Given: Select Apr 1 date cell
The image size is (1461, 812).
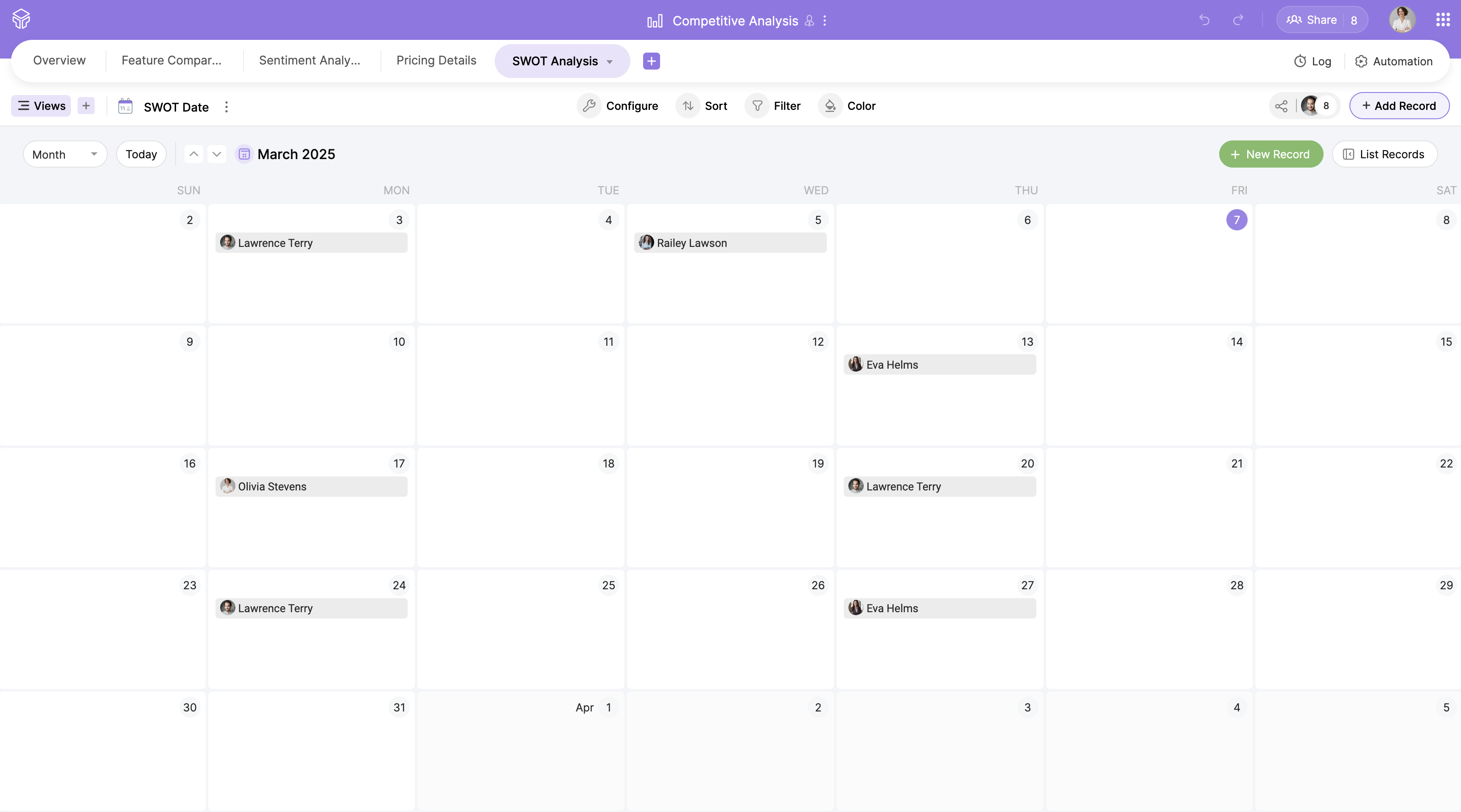Looking at the screenshot, I should pos(521,751).
